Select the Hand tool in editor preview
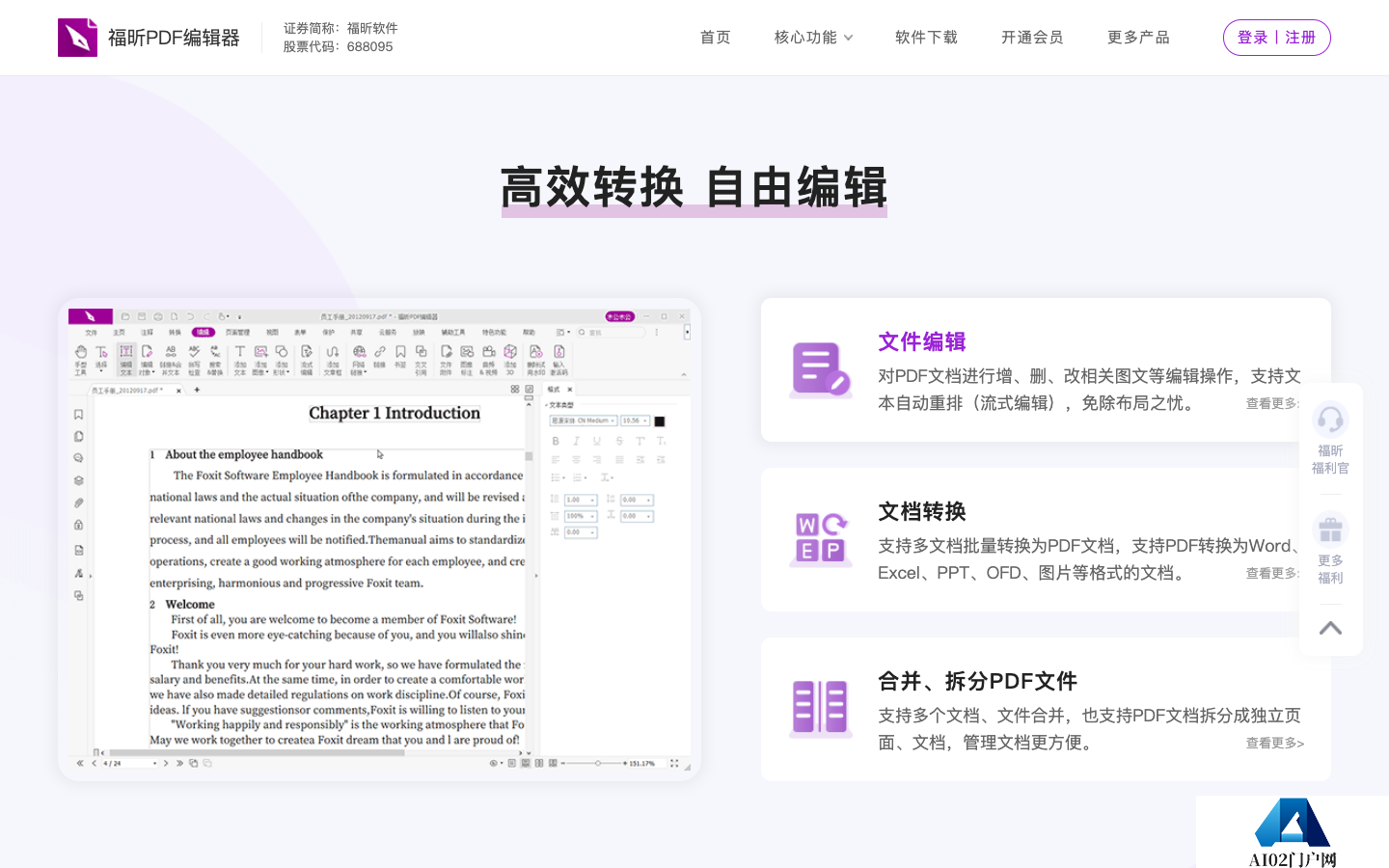The image size is (1389, 868). [x=81, y=359]
